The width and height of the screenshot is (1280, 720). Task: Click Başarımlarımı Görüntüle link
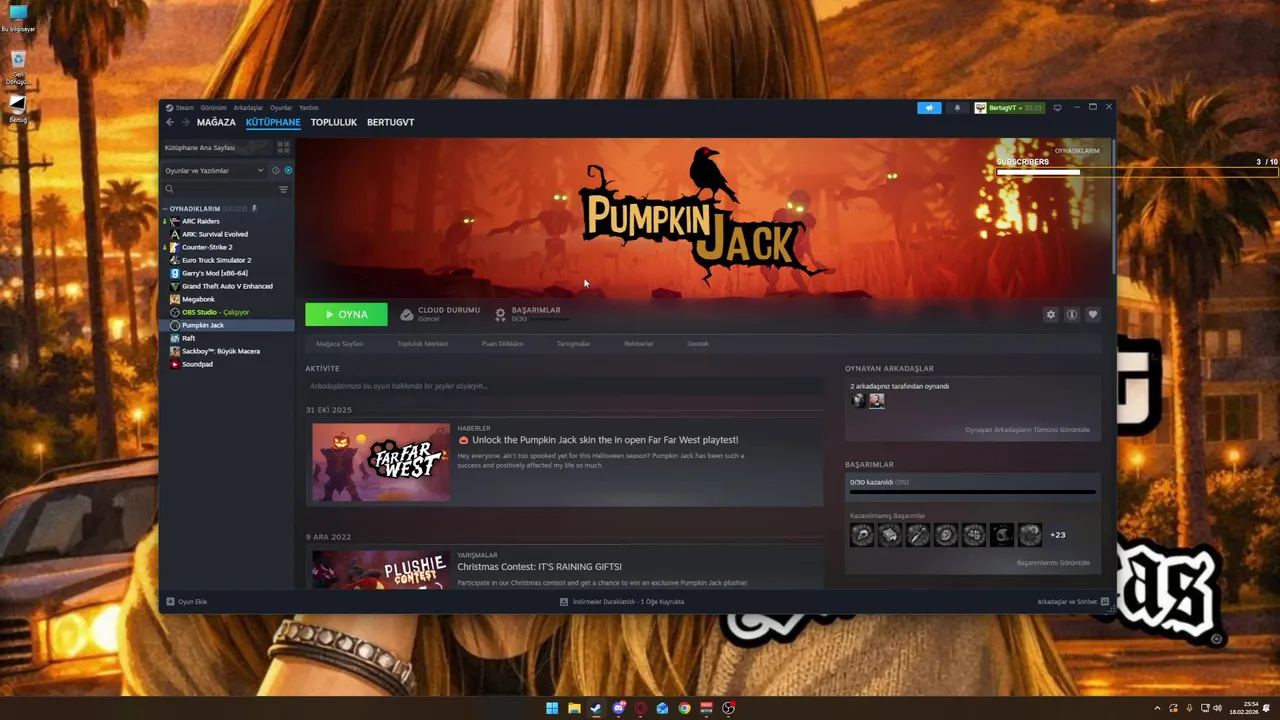(1053, 563)
